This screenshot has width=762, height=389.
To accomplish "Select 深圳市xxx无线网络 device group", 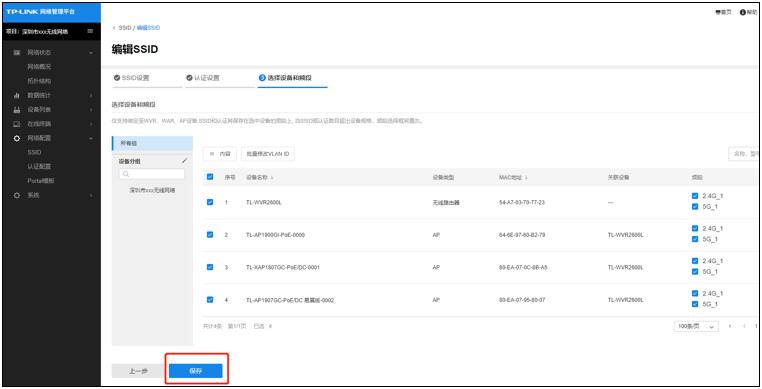I will (x=152, y=191).
